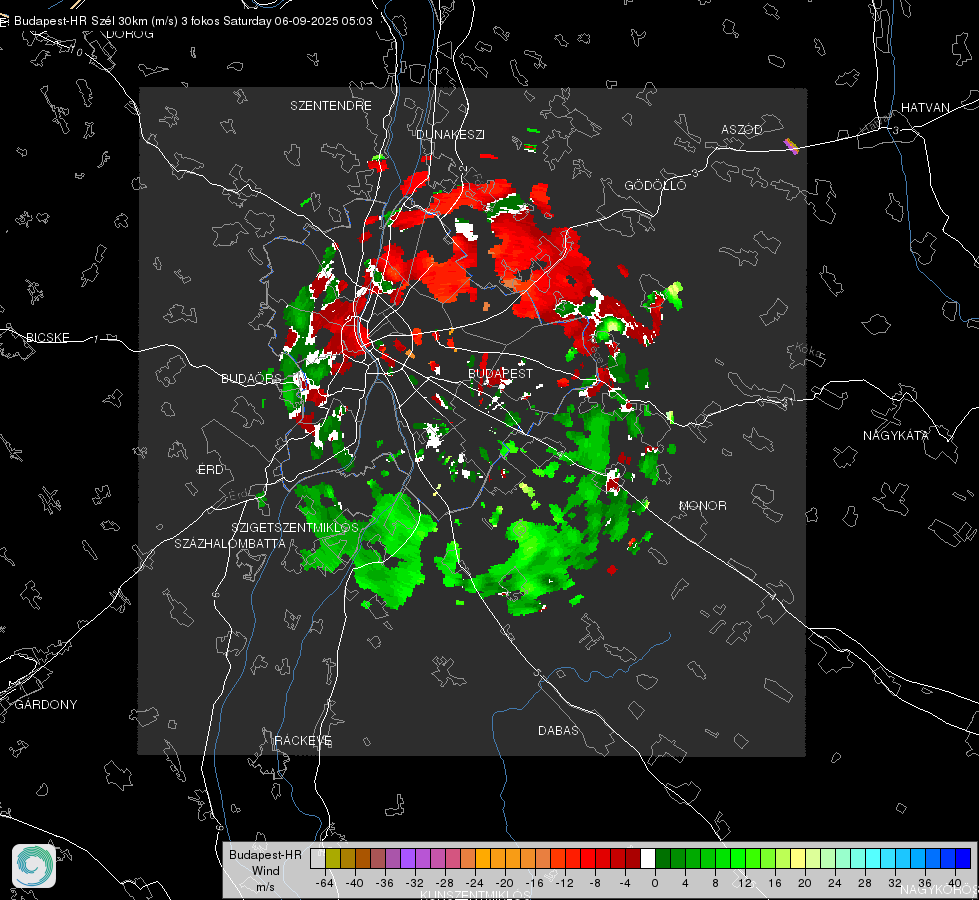Image resolution: width=979 pixels, height=900 pixels.
Task: Click the GÖDÖLLO map label
Action: [x=655, y=185]
